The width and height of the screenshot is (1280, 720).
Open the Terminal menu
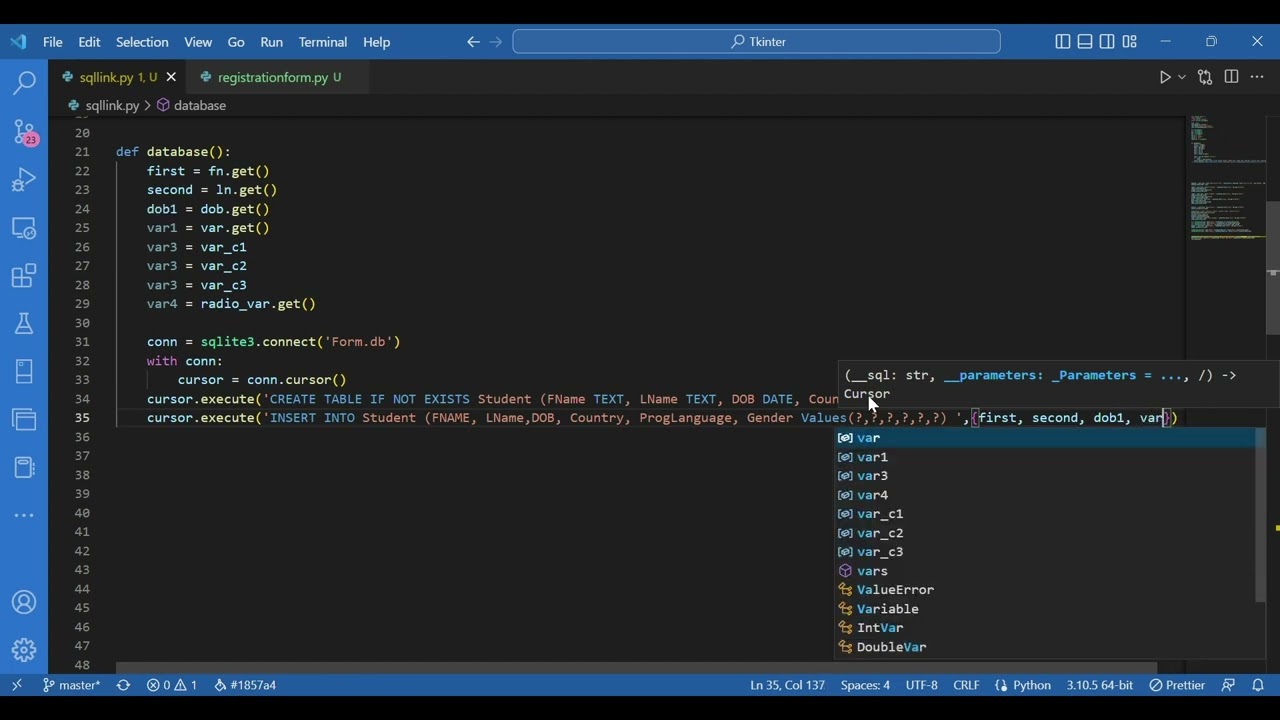point(322,42)
